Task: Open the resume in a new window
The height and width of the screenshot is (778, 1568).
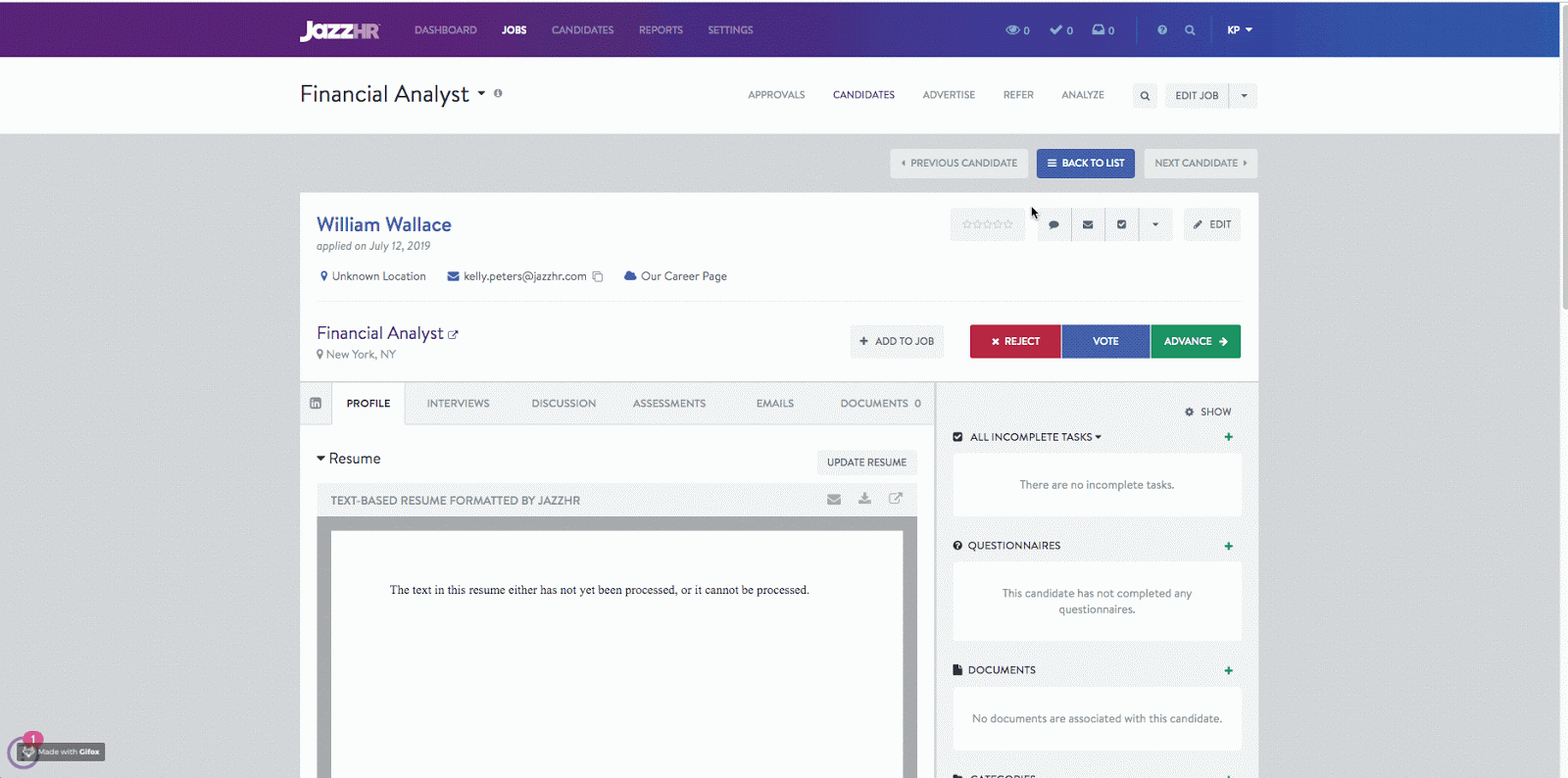Action: 896,499
